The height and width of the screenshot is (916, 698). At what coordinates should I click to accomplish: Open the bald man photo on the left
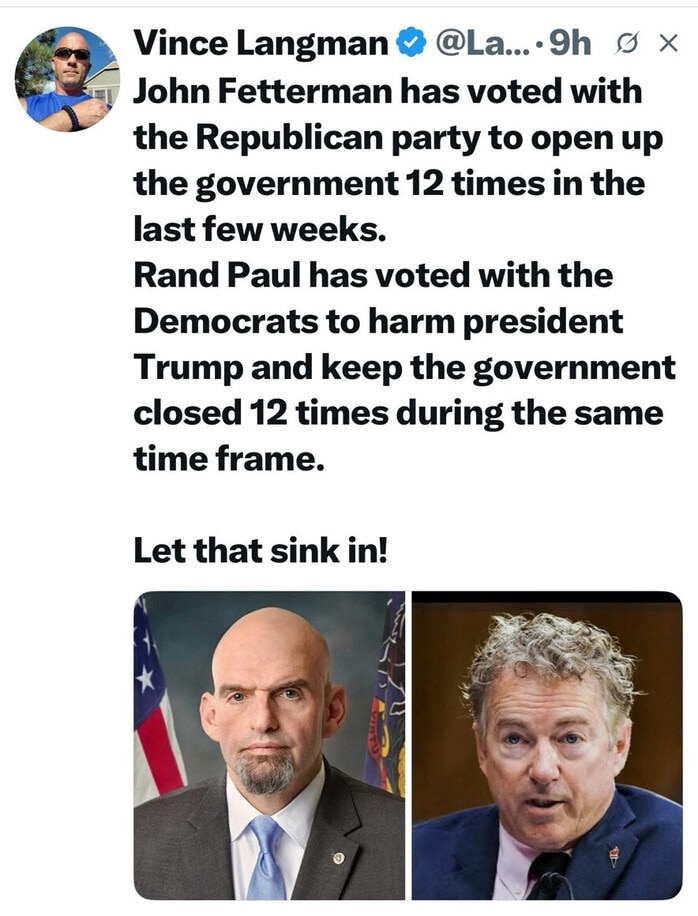269,745
